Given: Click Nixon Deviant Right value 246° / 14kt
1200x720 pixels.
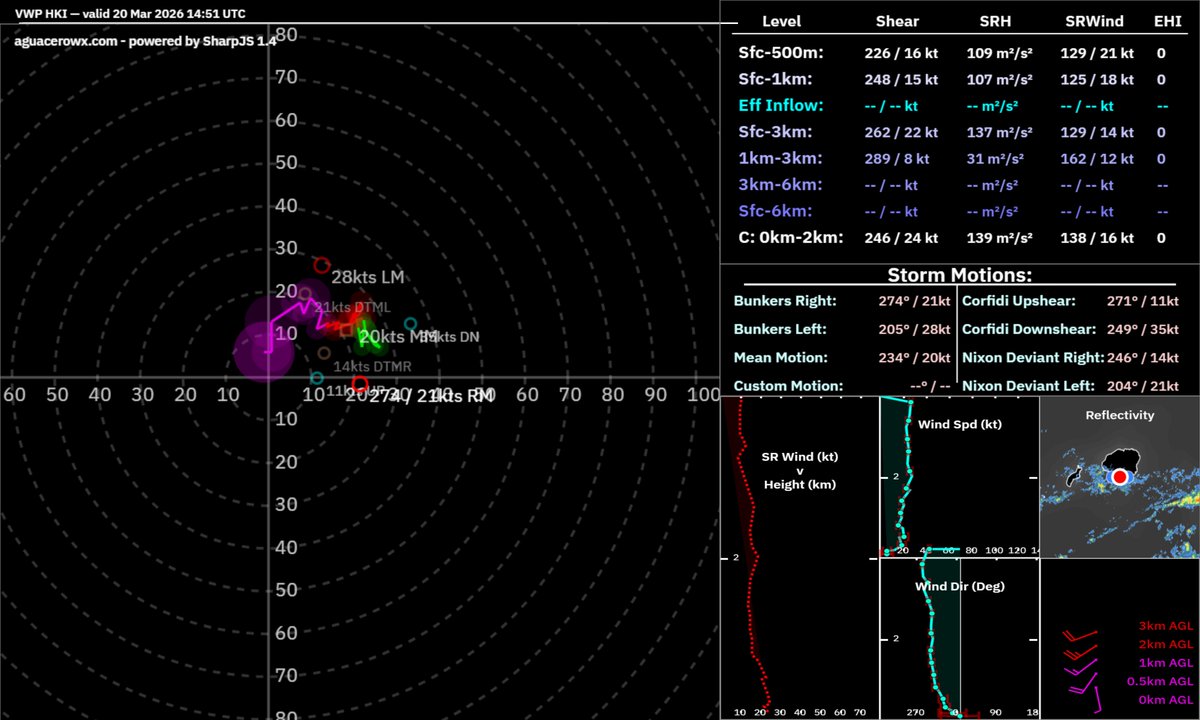Looking at the screenshot, I should click(1144, 357).
